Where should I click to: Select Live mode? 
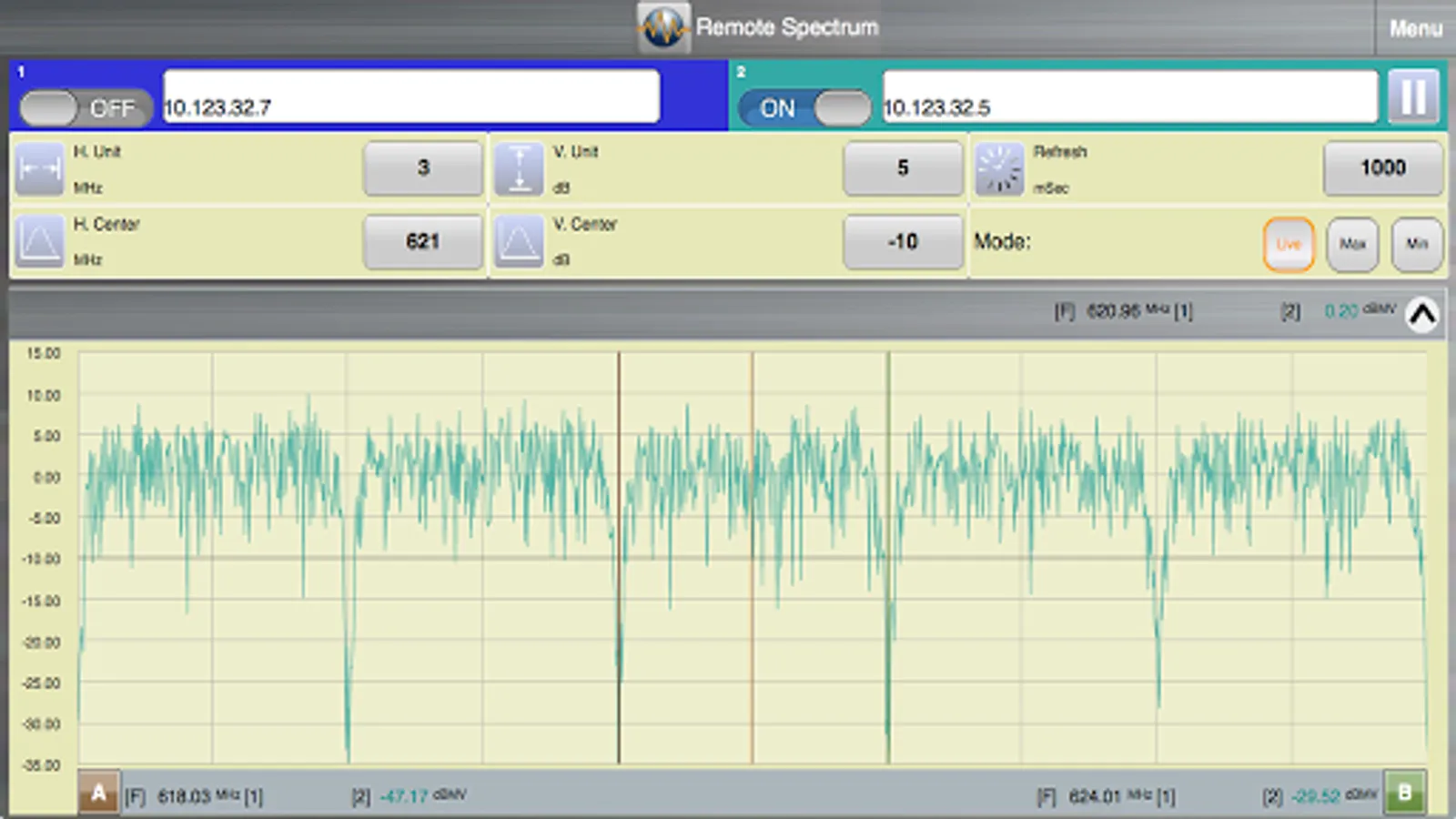tap(1288, 244)
